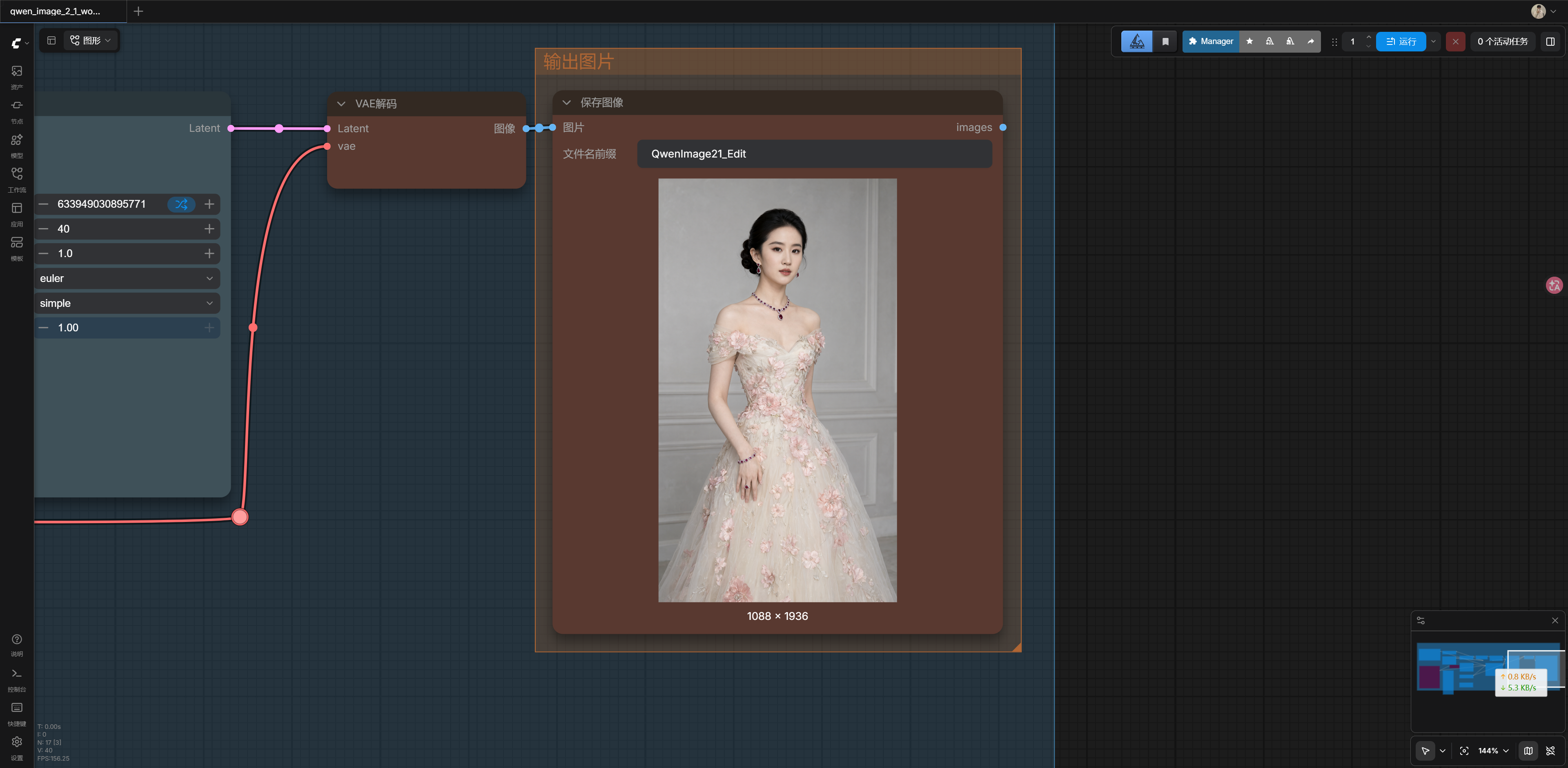
Task: Collapse the 保存图像 node with its chevron
Action: (566, 103)
